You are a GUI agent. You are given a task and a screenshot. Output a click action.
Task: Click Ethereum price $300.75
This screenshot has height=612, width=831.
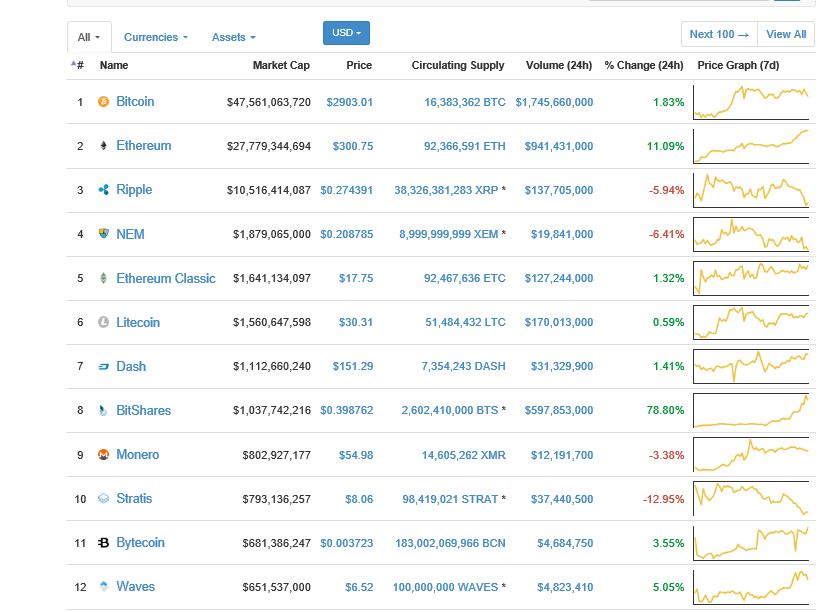tap(352, 146)
